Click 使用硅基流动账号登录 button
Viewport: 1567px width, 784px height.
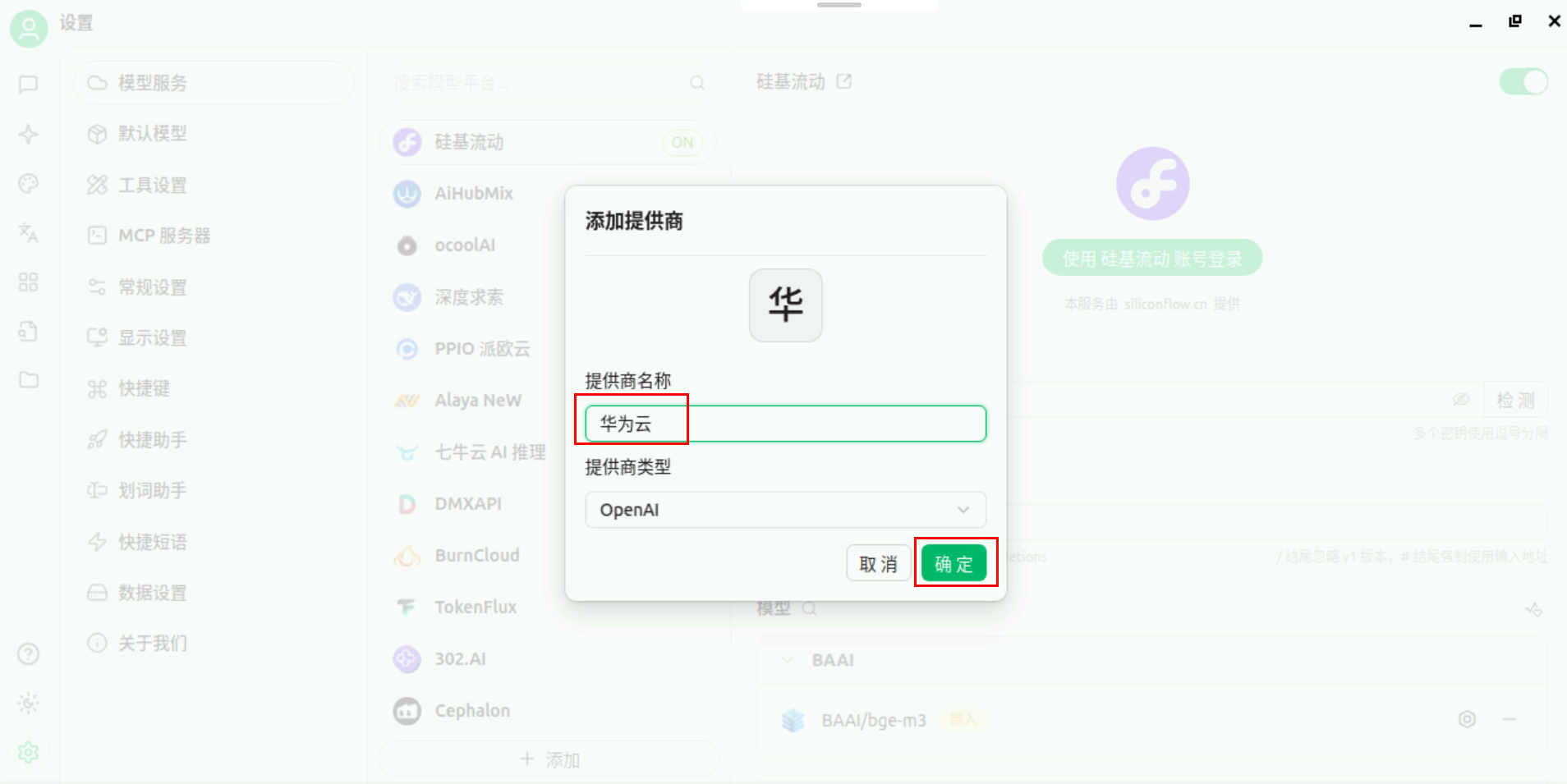pos(1151,259)
